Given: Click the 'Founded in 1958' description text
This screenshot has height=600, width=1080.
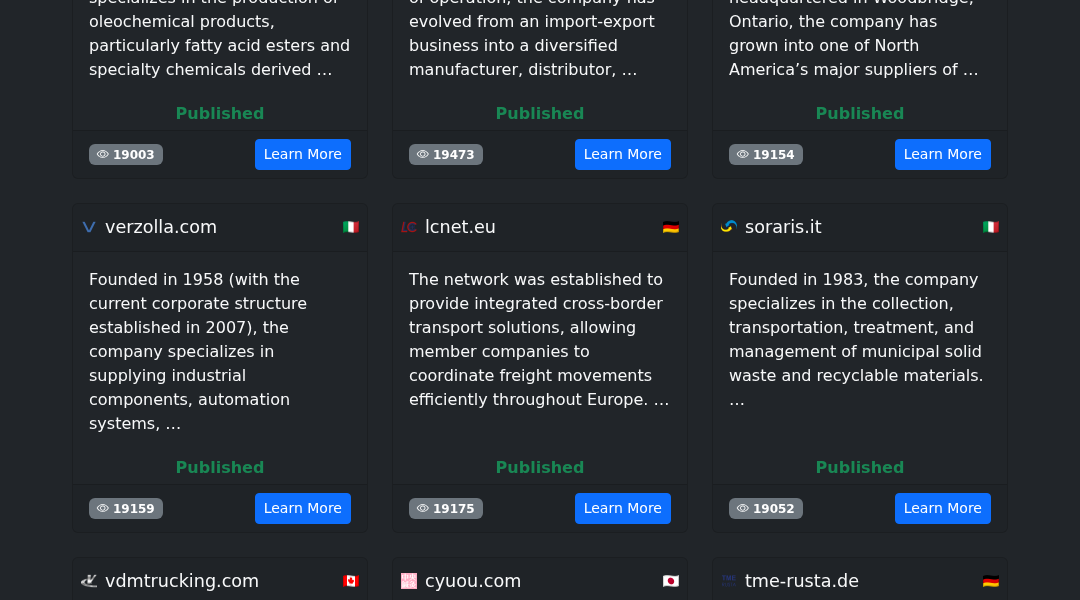Looking at the screenshot, I should [198, 351].
